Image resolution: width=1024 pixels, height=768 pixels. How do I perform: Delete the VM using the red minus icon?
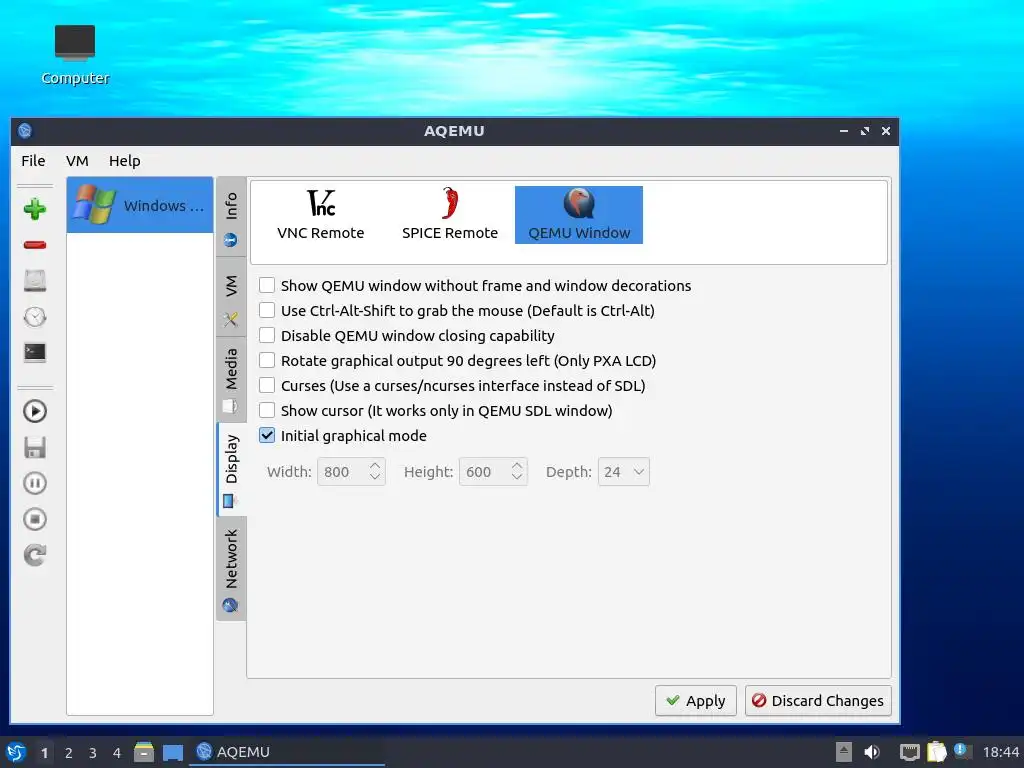(35, 245)
